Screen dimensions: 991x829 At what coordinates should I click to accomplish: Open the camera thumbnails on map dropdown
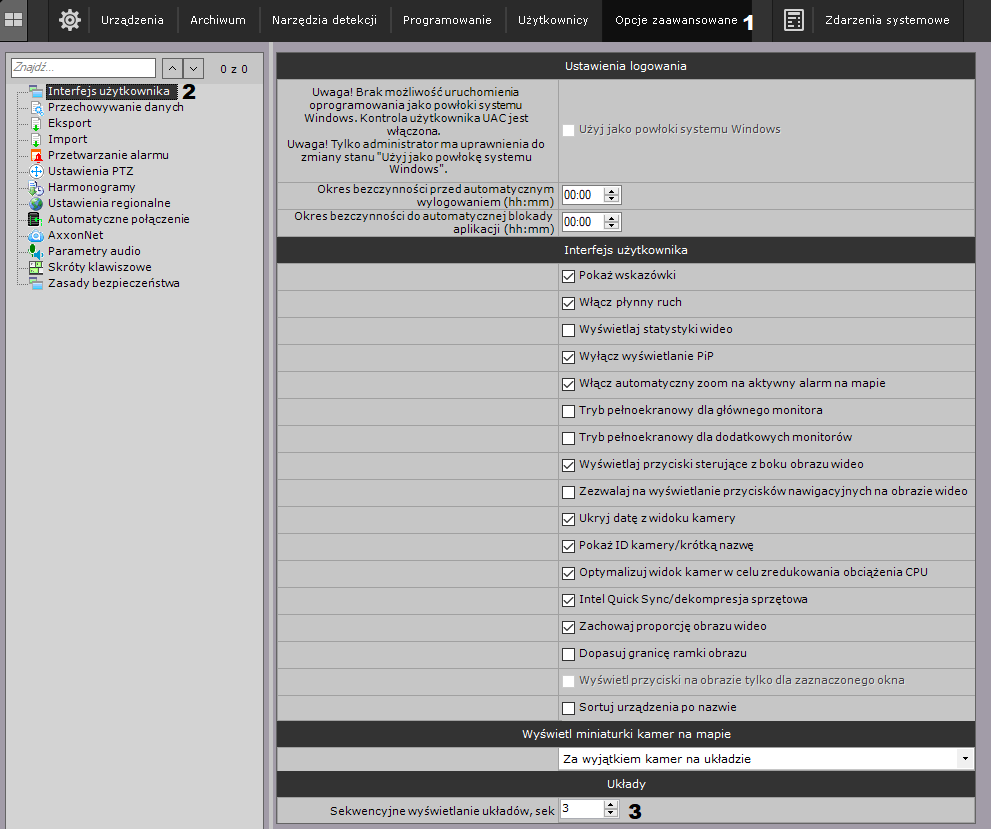[964, 759]
